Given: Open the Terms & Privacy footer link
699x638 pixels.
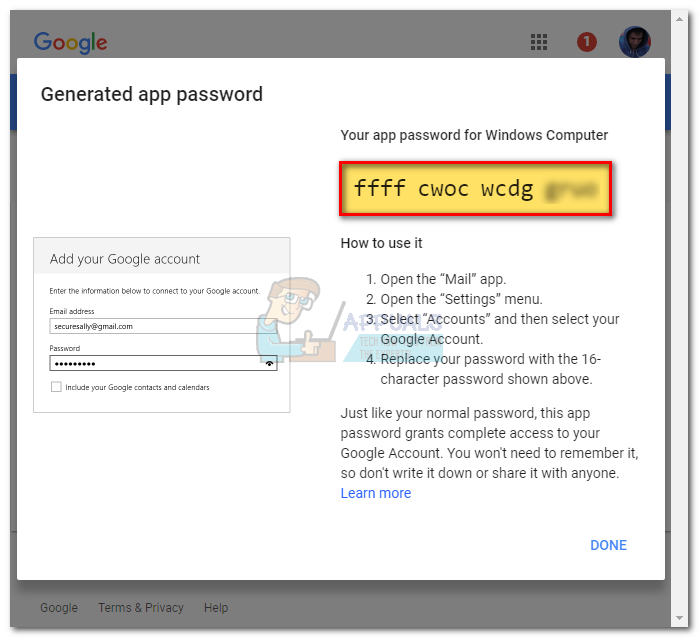Looking at the screenshot, I should point(141,608).
